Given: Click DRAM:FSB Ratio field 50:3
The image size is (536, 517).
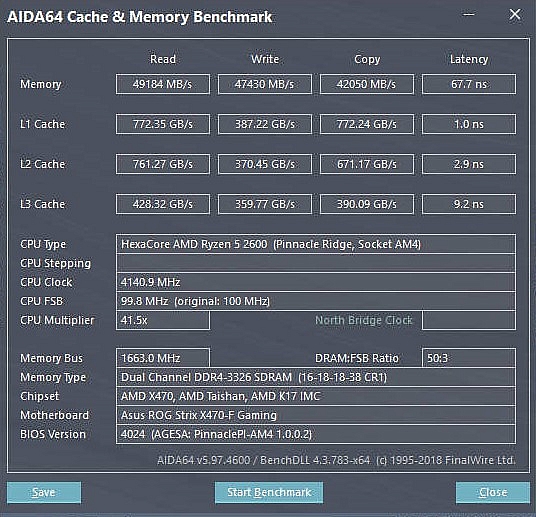Looking at the screenshot, I should pyautogui.click(x=469, y=358).
